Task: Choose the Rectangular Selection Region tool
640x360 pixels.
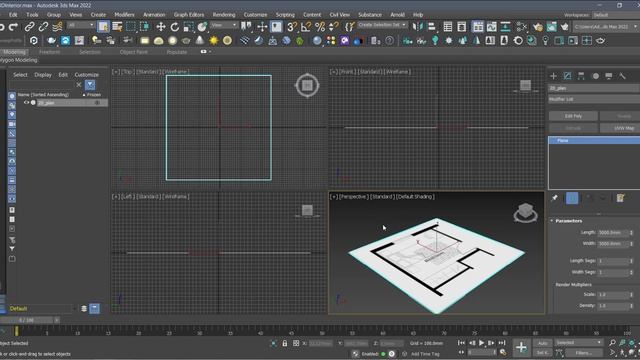Action: [131, 27]
